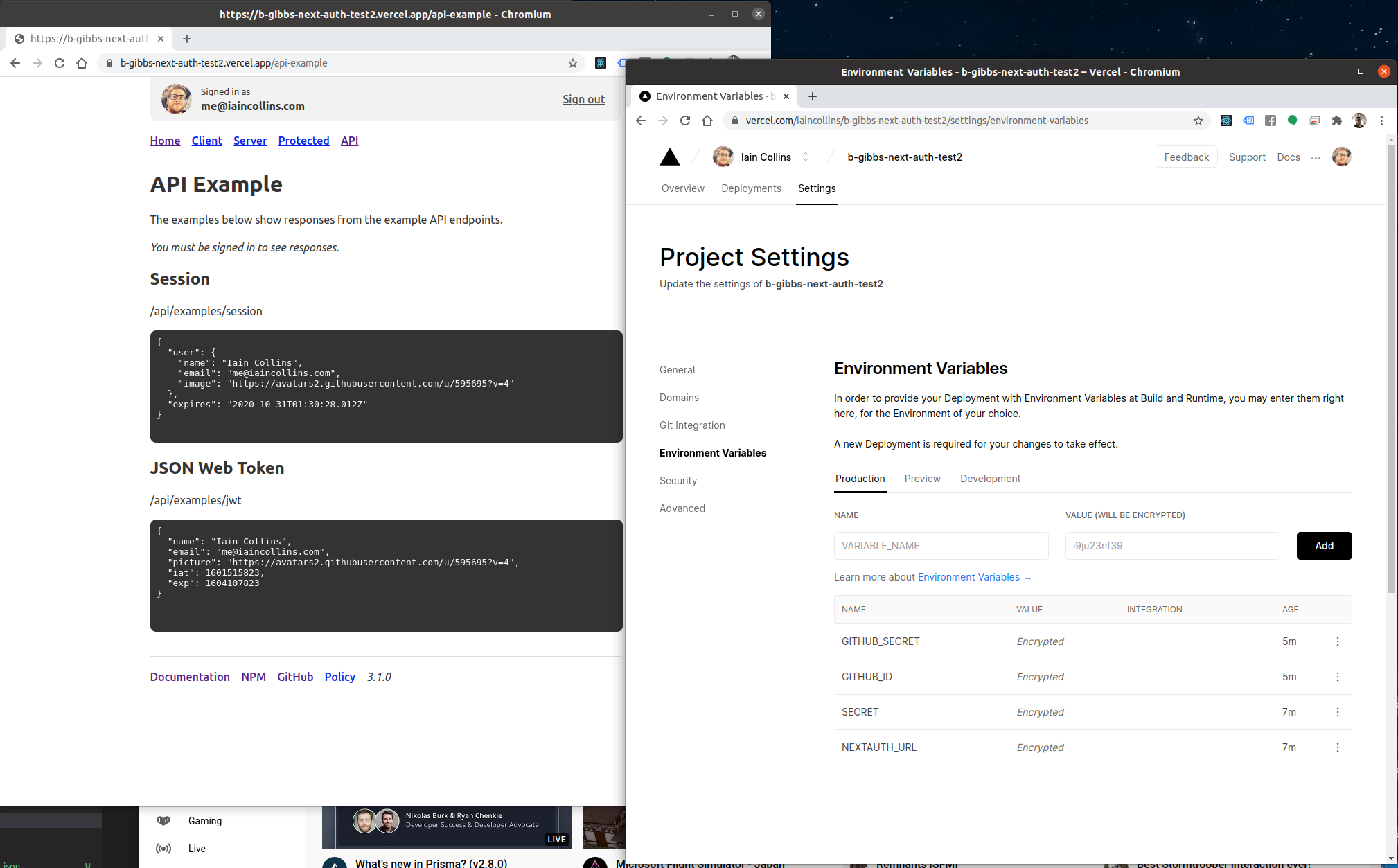Open the NPM footer link

tap(254, 677)
